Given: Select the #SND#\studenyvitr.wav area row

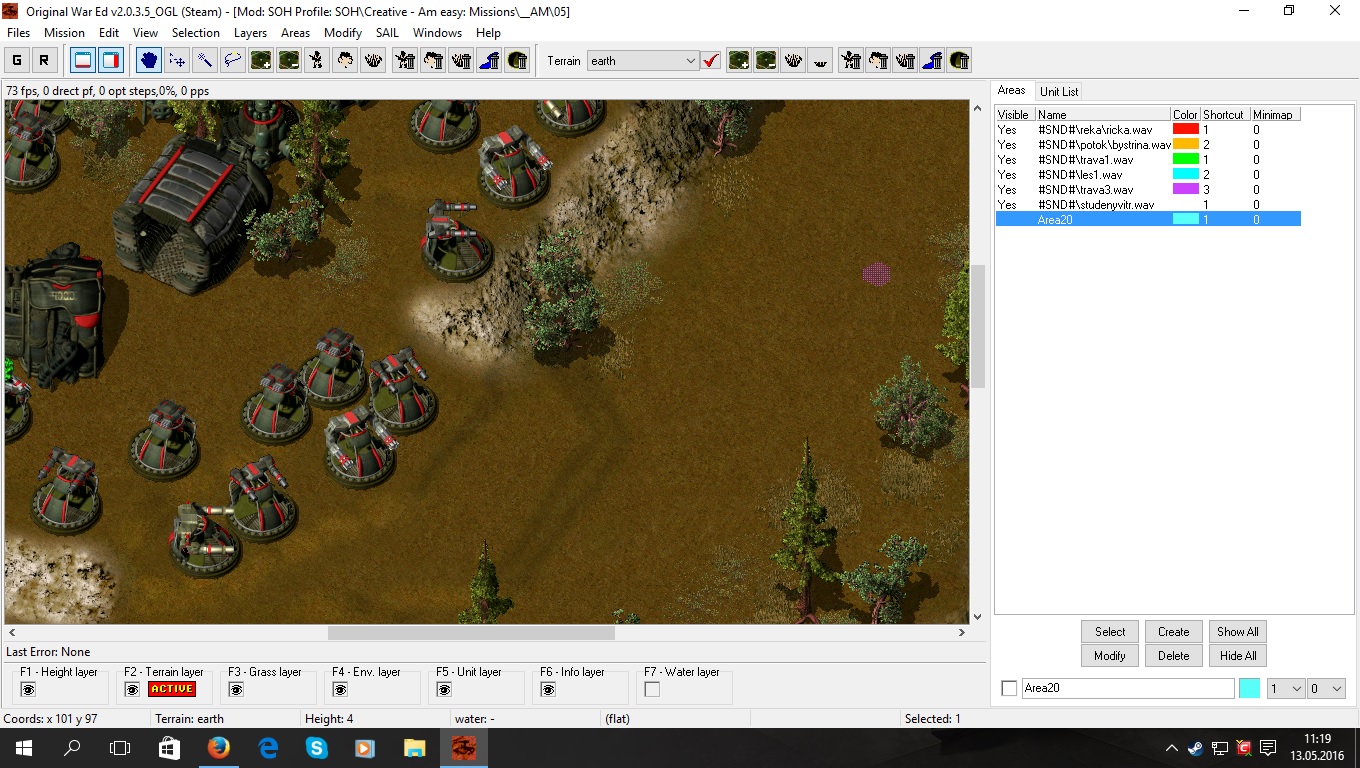Looking at the screenshot, I should pyautogui.click(x=1148, y=204).
